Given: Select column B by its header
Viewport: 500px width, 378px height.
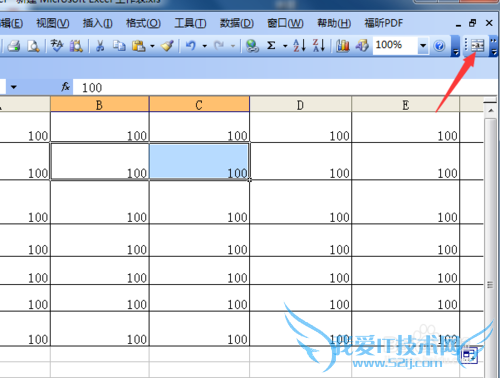Looking at the screenshot, I should click(x=100, y=105).
